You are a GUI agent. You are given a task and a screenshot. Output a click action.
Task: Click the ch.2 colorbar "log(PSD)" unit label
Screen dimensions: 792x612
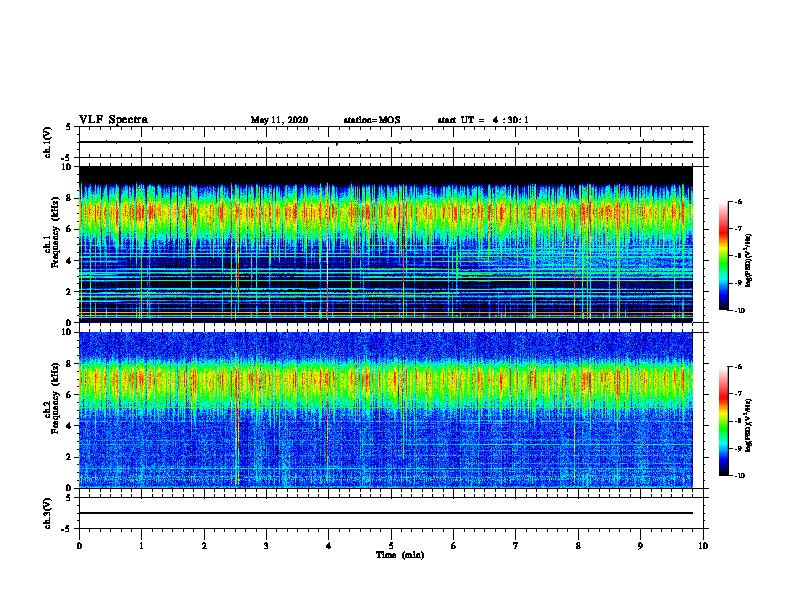(749, 425)
